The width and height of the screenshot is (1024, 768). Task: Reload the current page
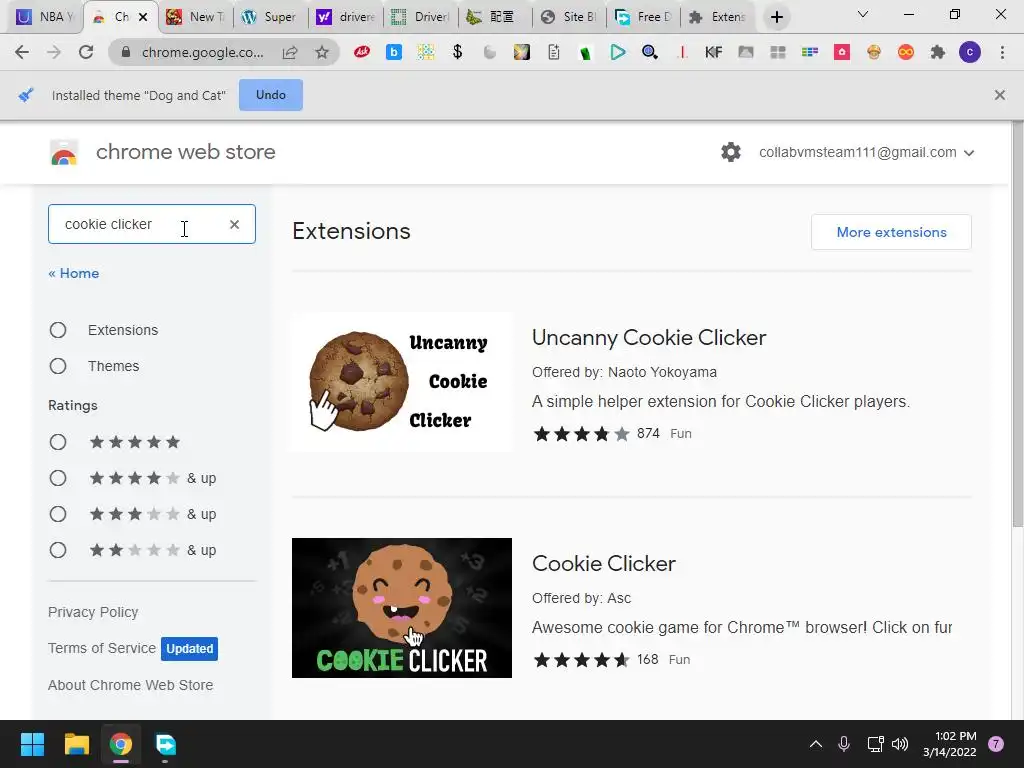pyautogui.click(x=86, y=52)
